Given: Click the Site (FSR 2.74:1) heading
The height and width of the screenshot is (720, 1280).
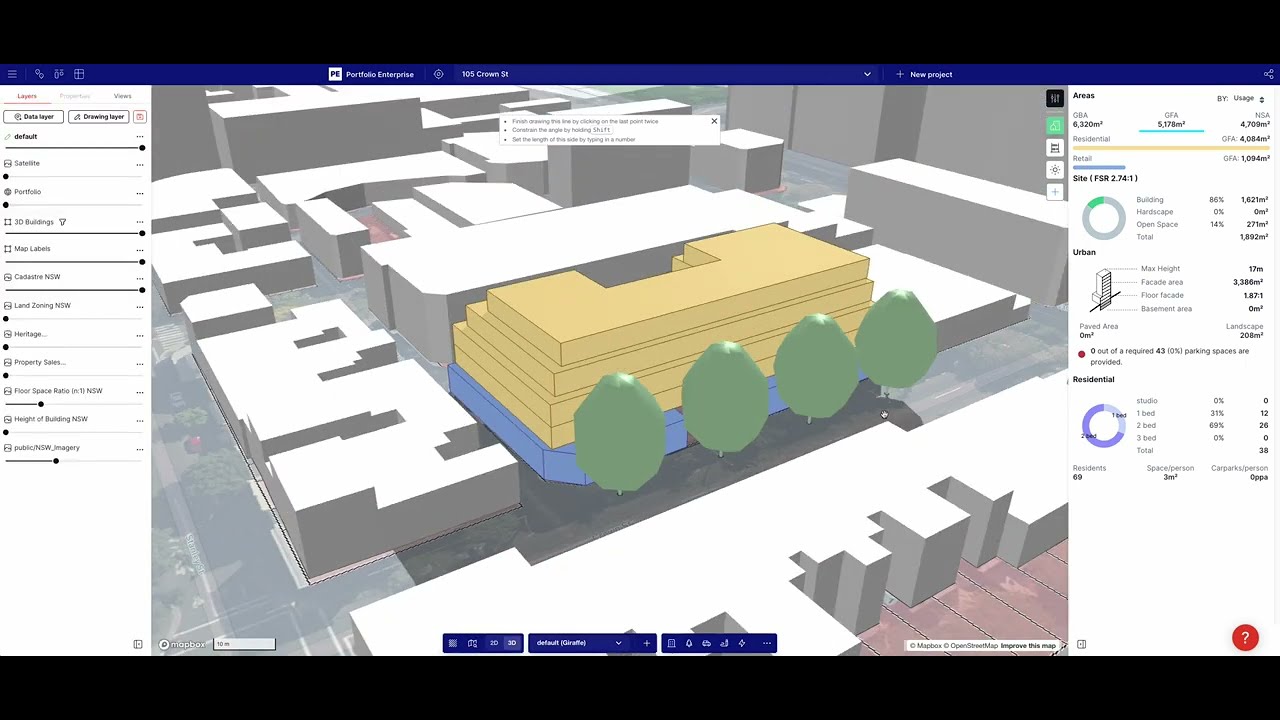Looking at the screenshot, I should pos(1105,179).
